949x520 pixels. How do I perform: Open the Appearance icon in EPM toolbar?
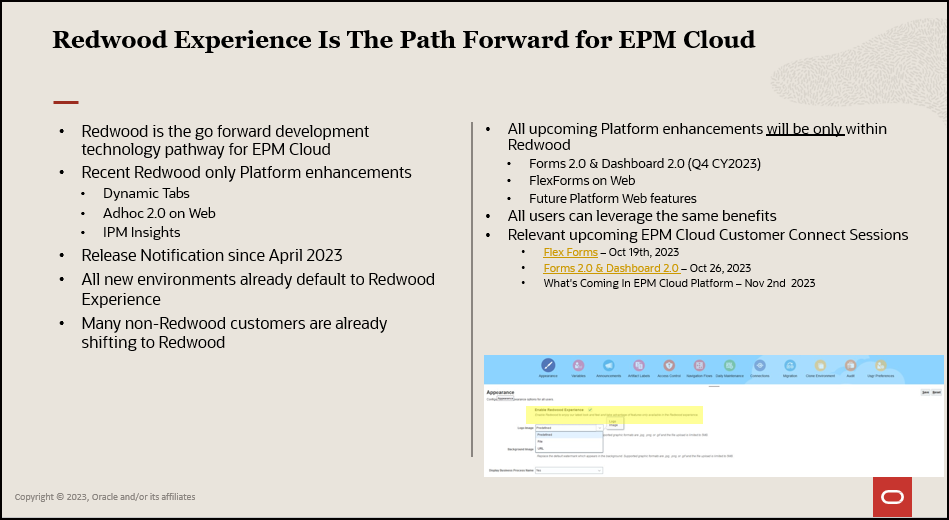pyautogui.click(x=548, y=365)
